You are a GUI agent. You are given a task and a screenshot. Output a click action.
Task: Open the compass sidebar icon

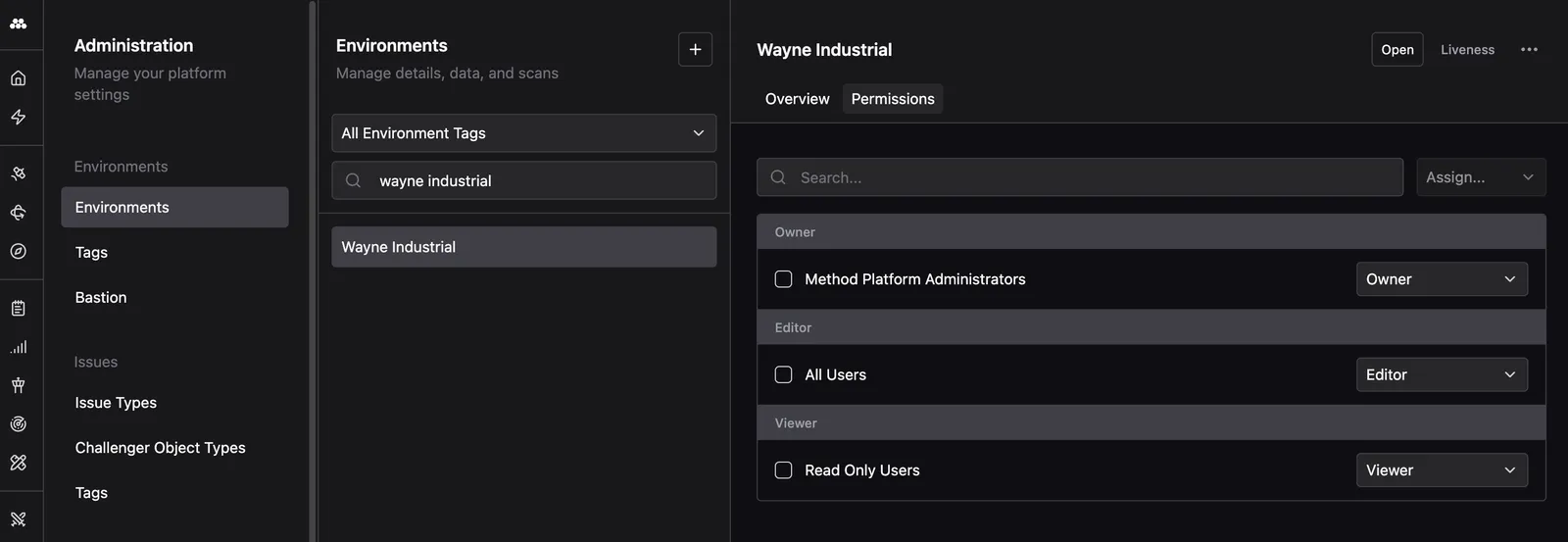click(x=19, y=251)
